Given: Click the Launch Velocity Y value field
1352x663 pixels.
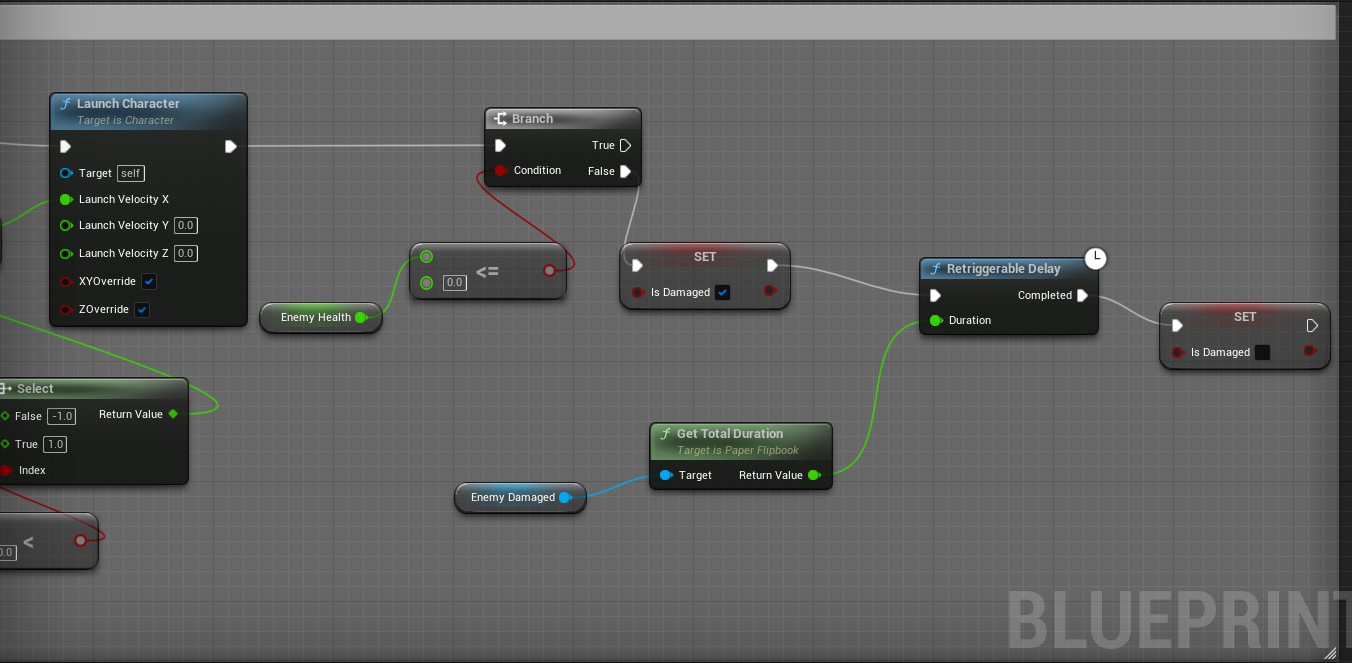Looking at the screenshot, I should tap(185, 226).
